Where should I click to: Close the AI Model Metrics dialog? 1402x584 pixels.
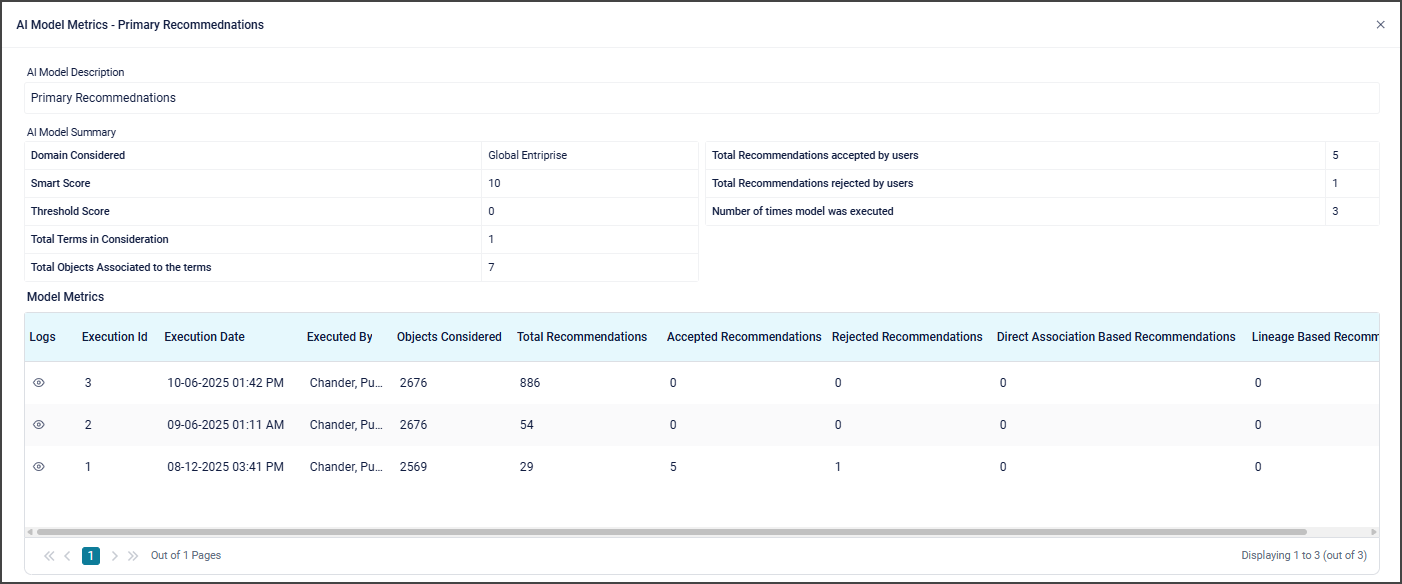tap(1380, 25)
